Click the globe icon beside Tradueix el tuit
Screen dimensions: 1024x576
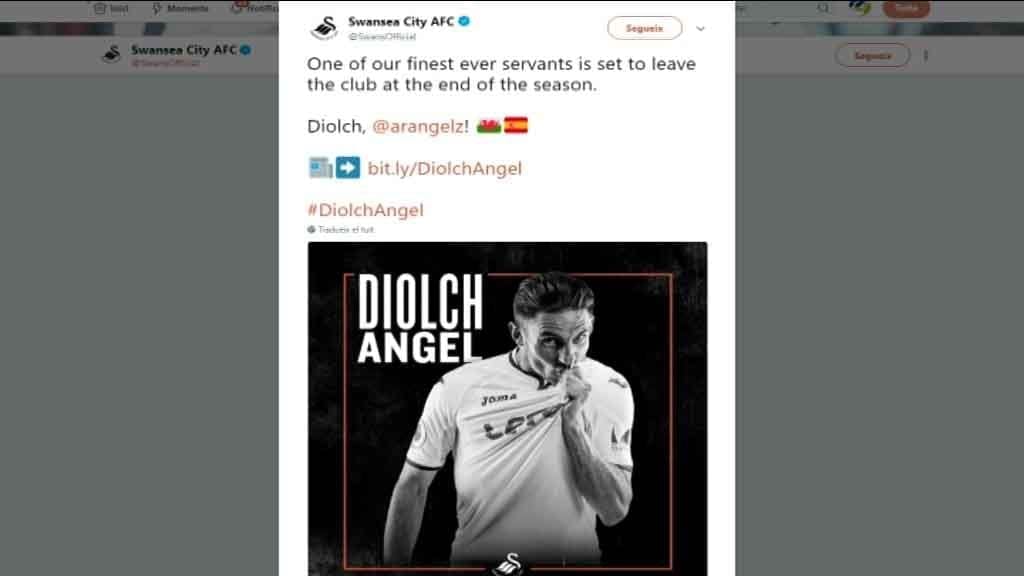312,229
